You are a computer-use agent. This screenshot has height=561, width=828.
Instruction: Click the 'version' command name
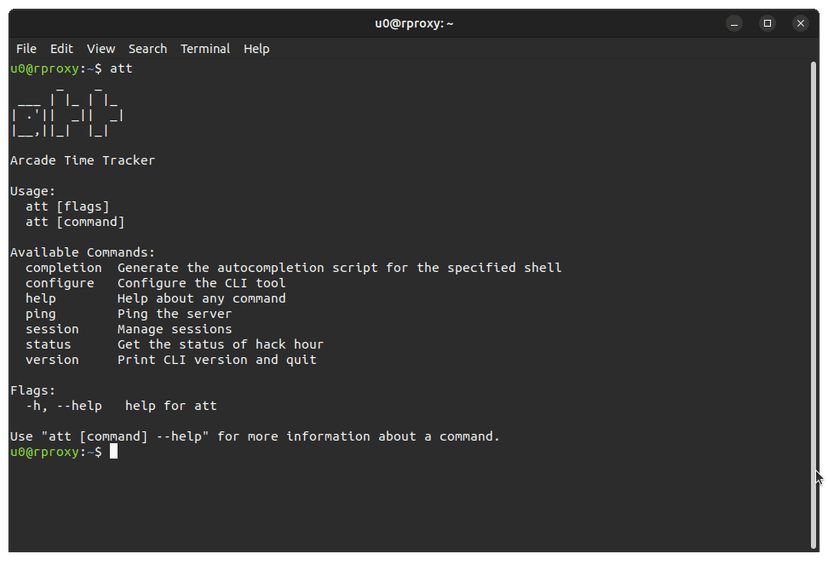pos(52,359)
